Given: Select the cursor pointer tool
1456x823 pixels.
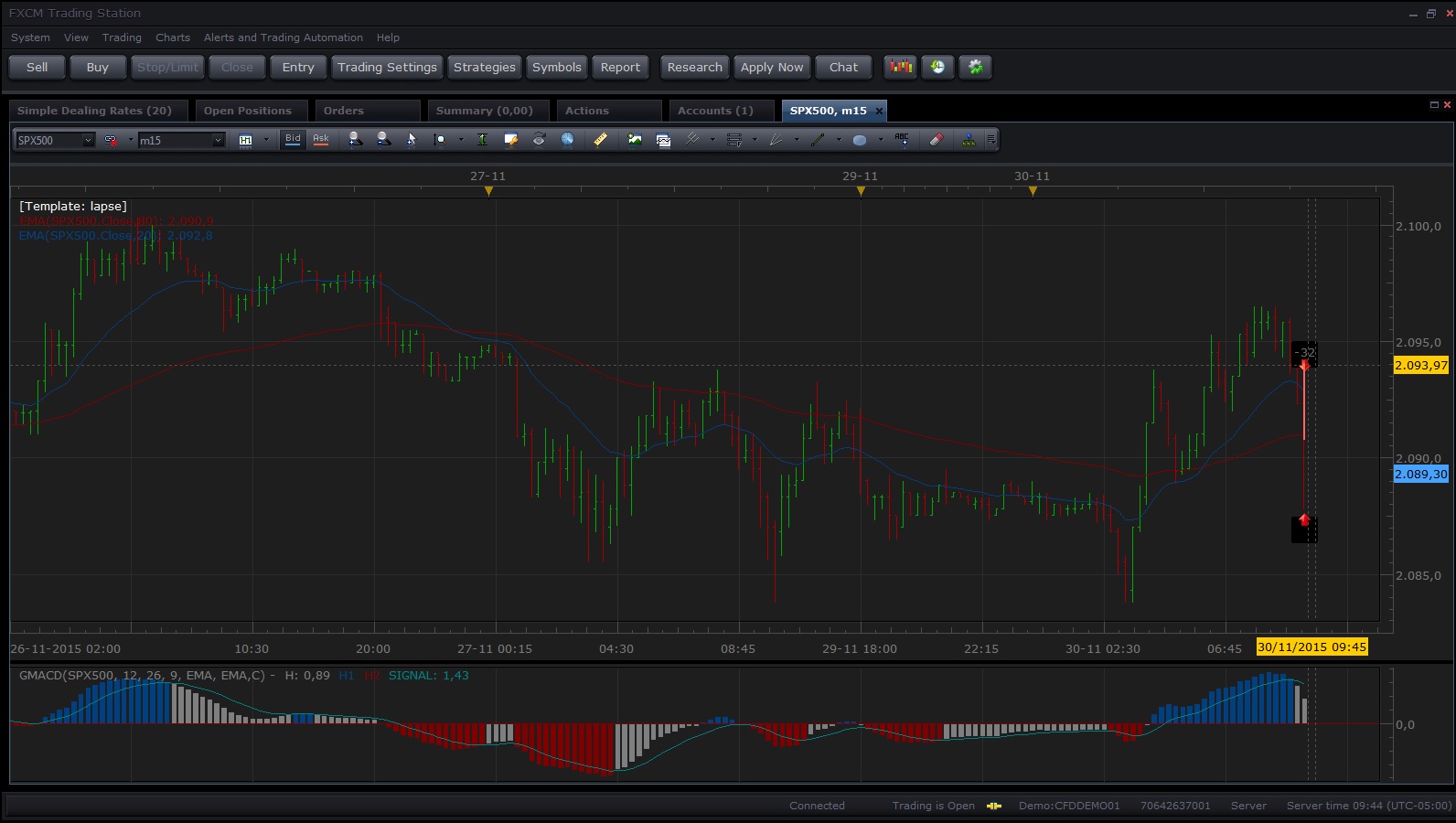Looking at the screenshot, I should (412, 139).
